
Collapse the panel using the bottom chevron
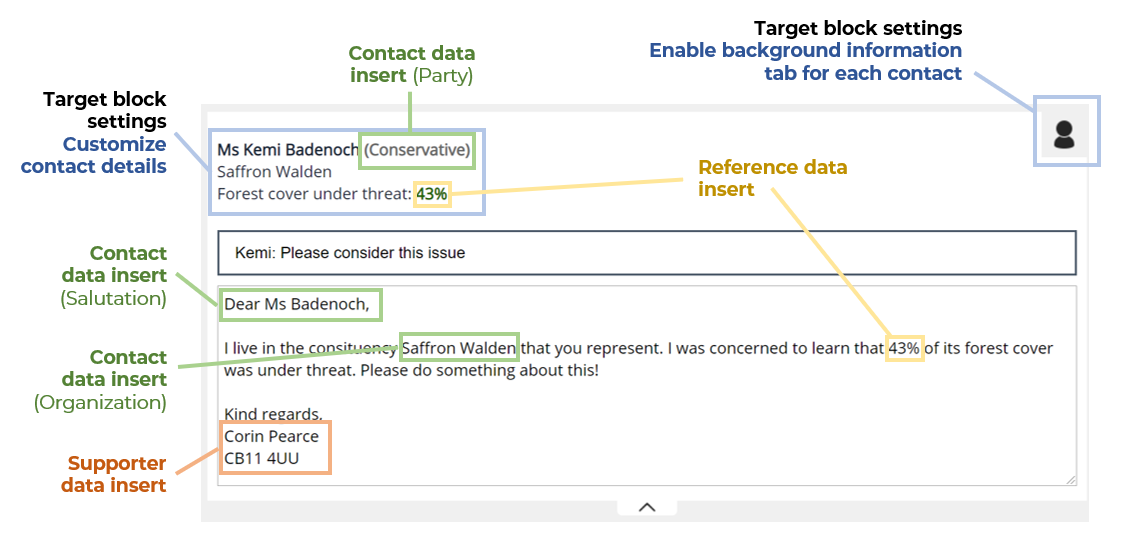[646, 507]
